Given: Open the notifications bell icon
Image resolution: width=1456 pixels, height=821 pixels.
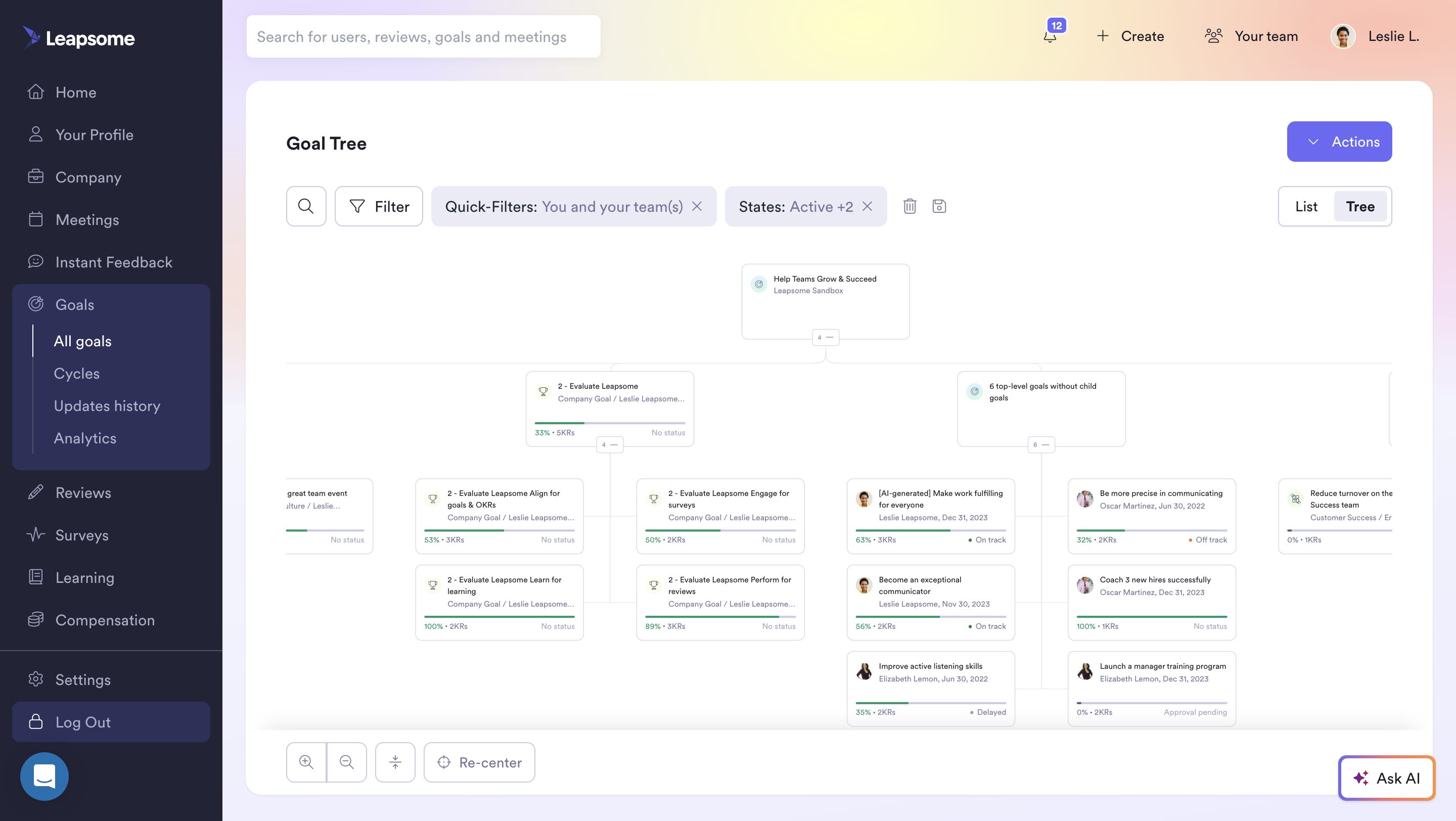Looking at the screenshot, I should [1050, 37].
